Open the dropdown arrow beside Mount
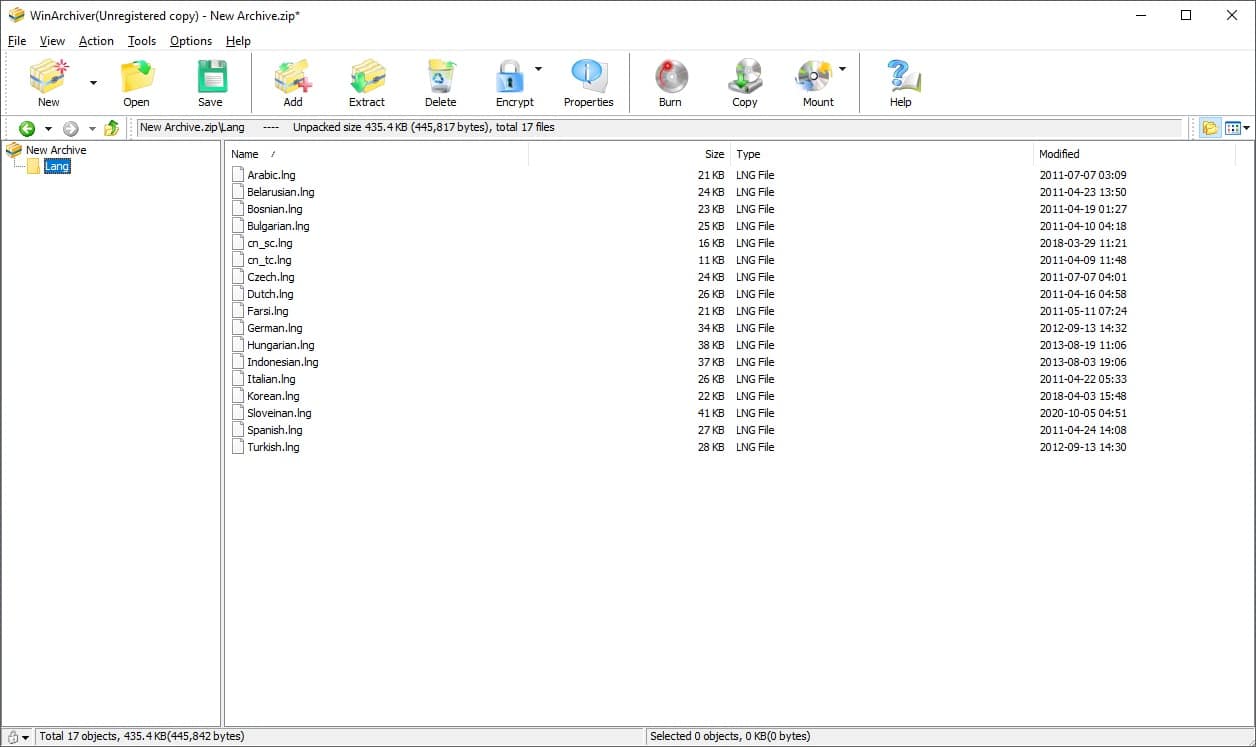 [842, 69]
